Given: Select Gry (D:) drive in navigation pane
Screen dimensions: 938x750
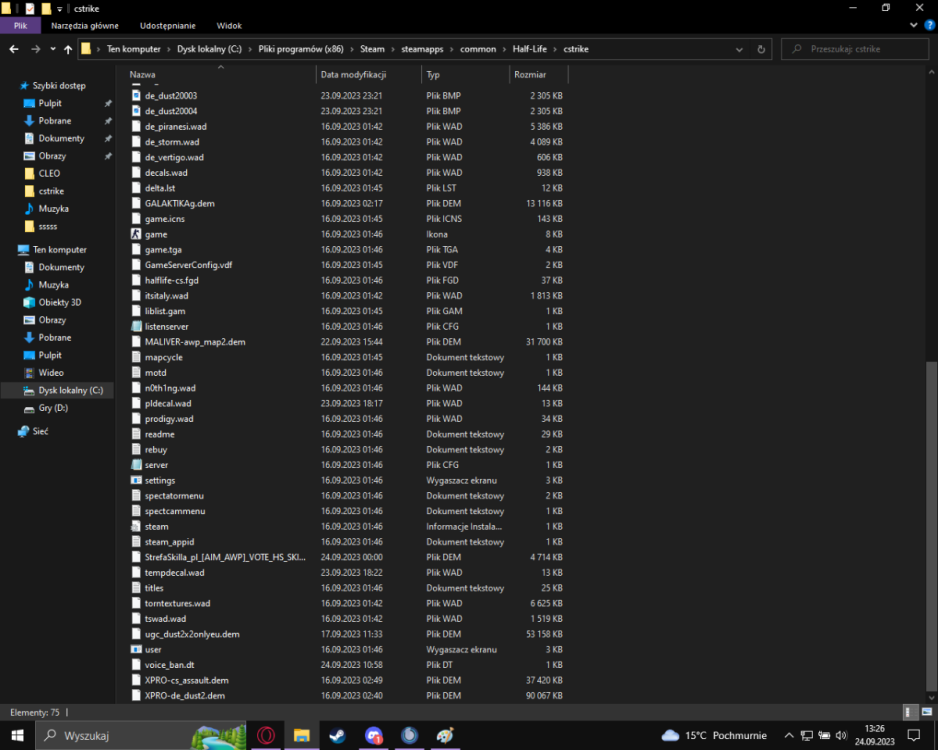Looking at the screenshot, I should point(52,408).
